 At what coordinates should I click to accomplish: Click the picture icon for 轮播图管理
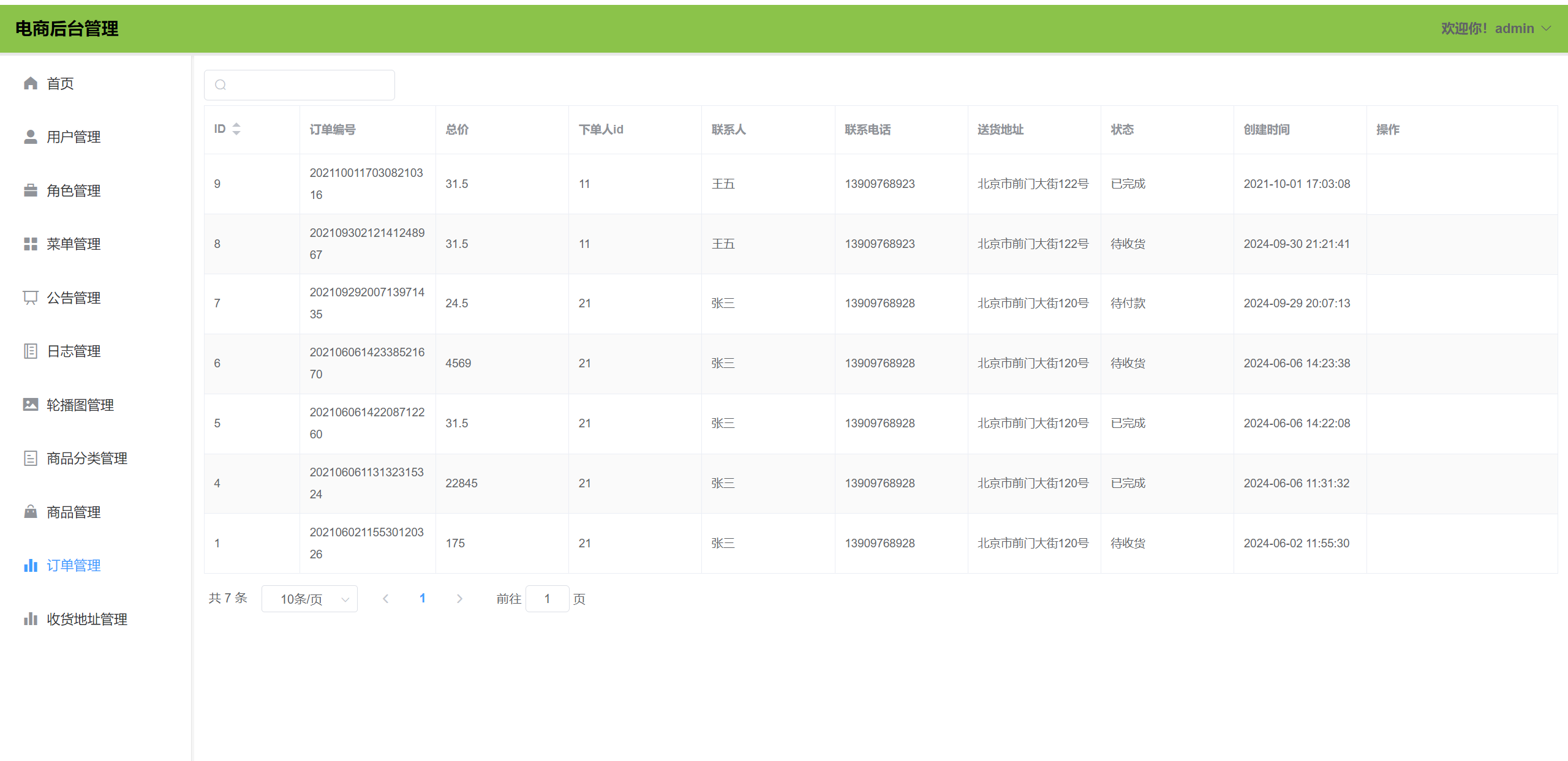(x=31, y=405)
